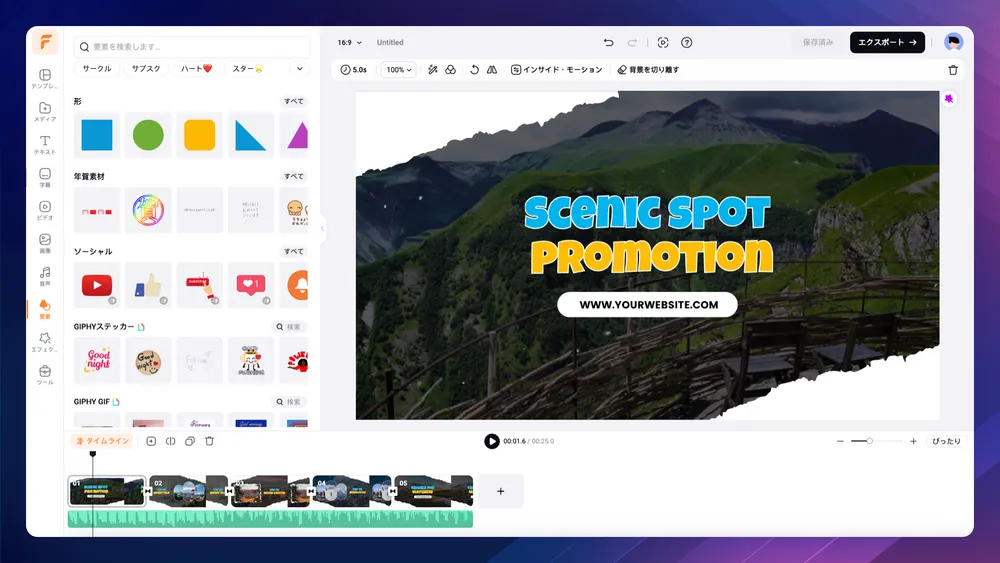The height and width of the screenshot is (563, 1000).
Task: Open the メディア (Media) sidebar panel
Action: (45, 112)
